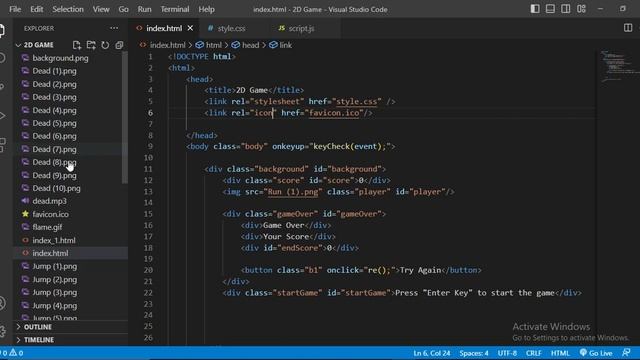The width and height of the screenshot is (640, 360).
Task: Open the Run menu
Action: pos(144,9)
